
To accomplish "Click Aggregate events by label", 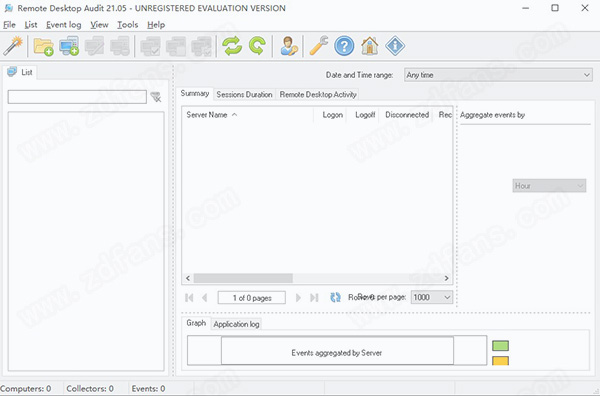I will [x=492, y=115].
